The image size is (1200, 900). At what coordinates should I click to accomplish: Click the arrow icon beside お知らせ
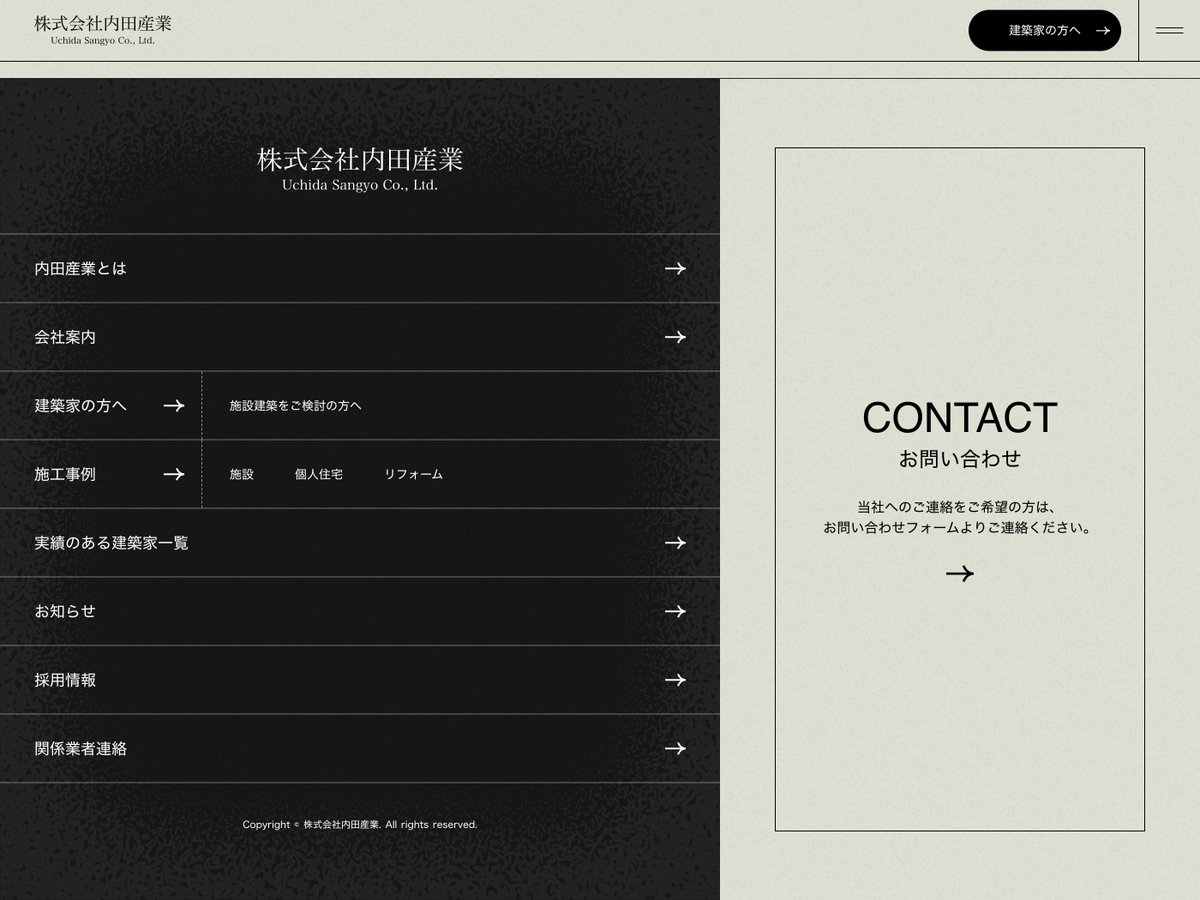click(676, 611)
